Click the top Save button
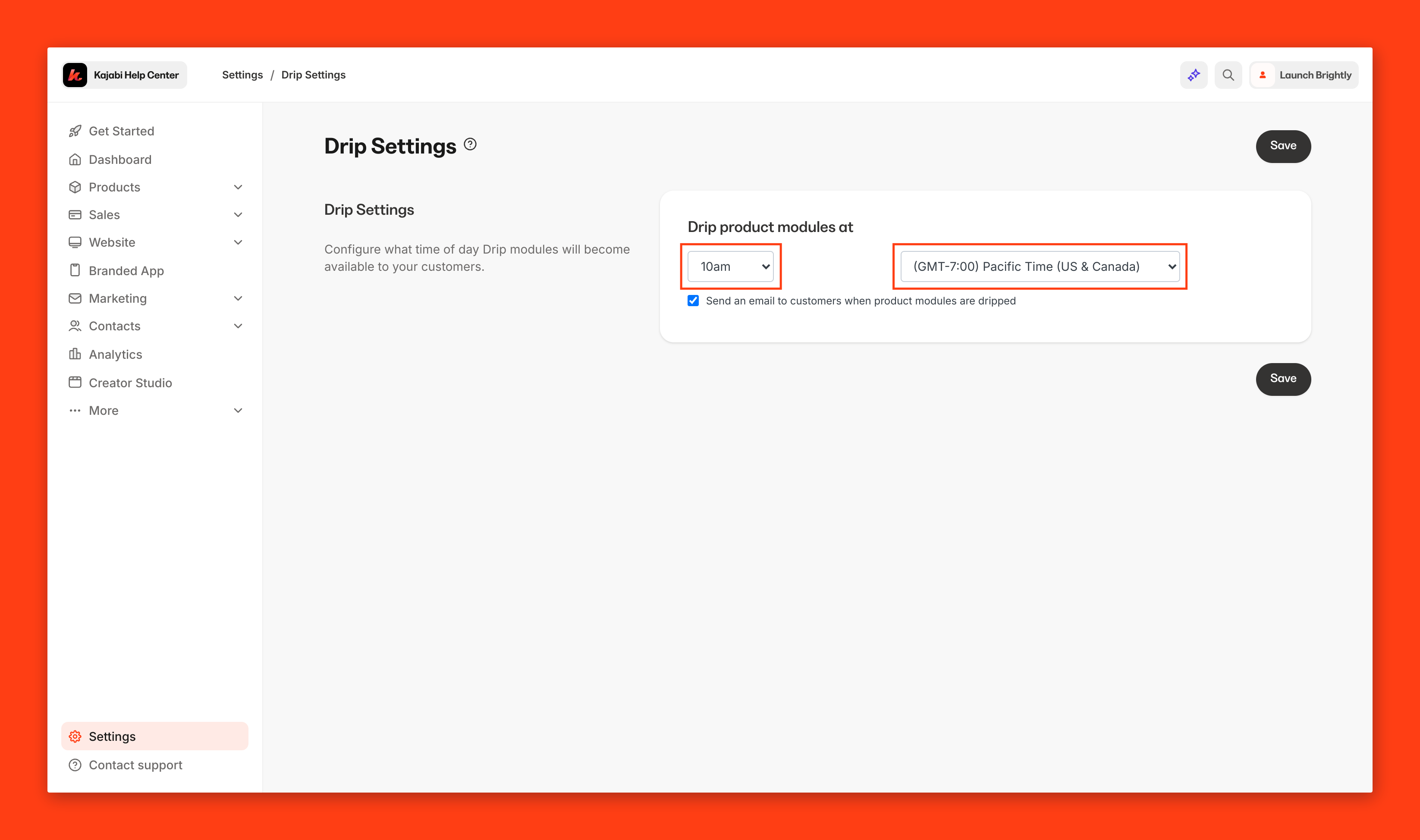Viewport: 1420px width, 840px height. click(x=1282, y=146)
